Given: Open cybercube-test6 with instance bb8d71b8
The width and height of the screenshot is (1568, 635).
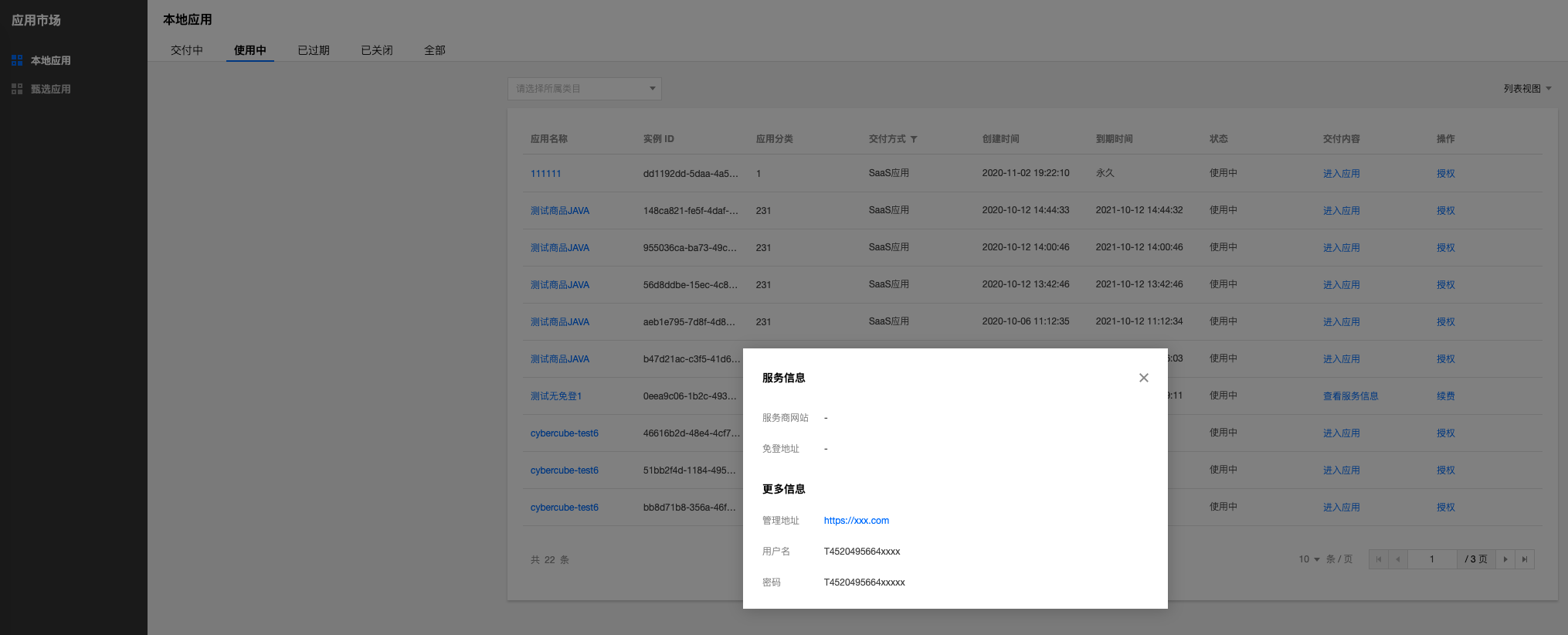Looking at the screenshot, I should tap(565, 508).
